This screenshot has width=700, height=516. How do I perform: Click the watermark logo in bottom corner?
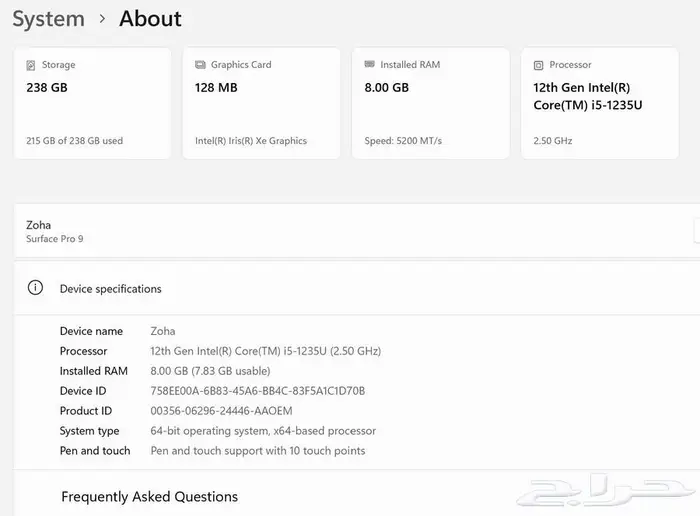pyautogui.click(x=610, y=490)
